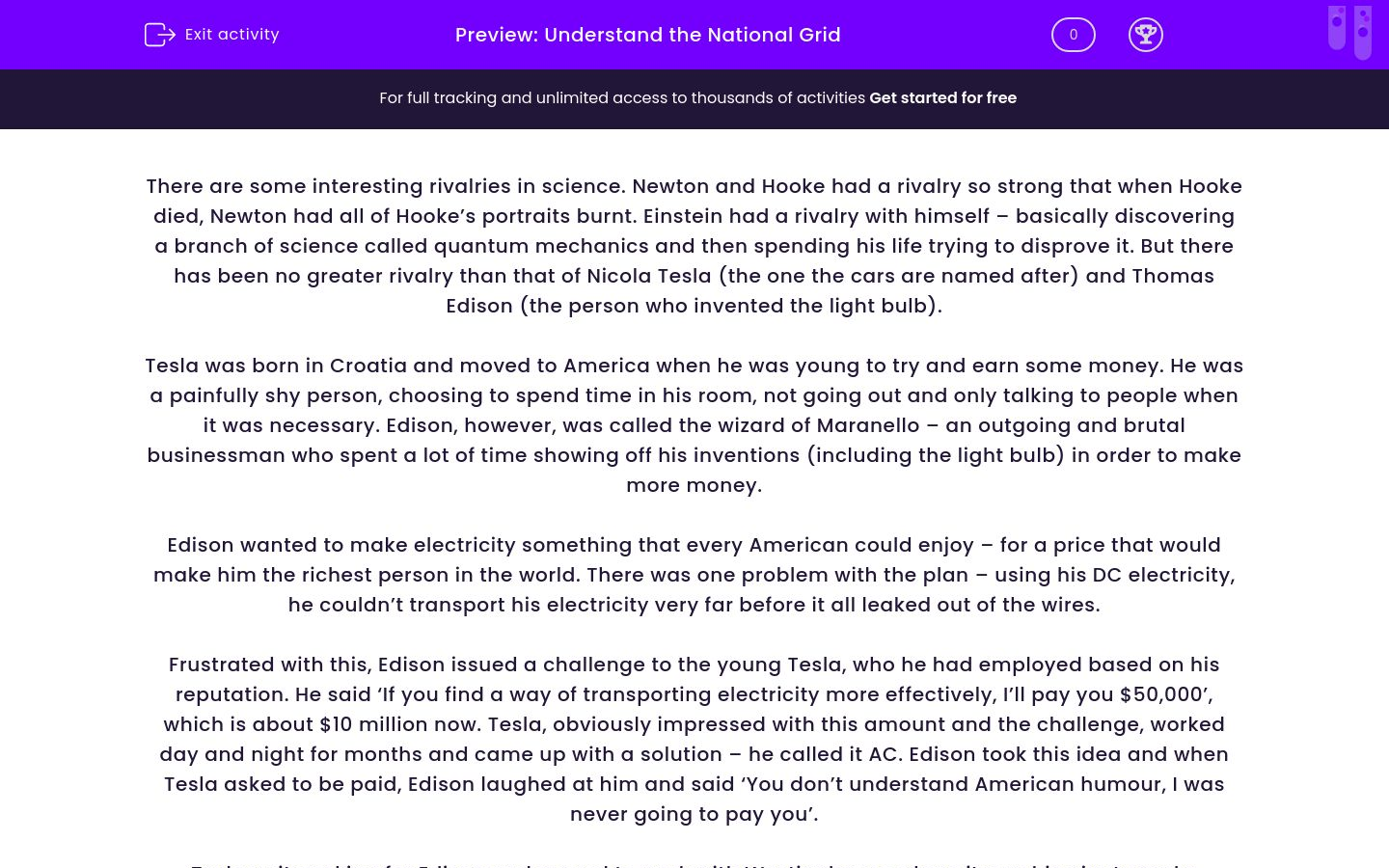Click the line 'never going to pay you'
The width and height of the screenshot is (1389, 868).
tap(694, 814)
